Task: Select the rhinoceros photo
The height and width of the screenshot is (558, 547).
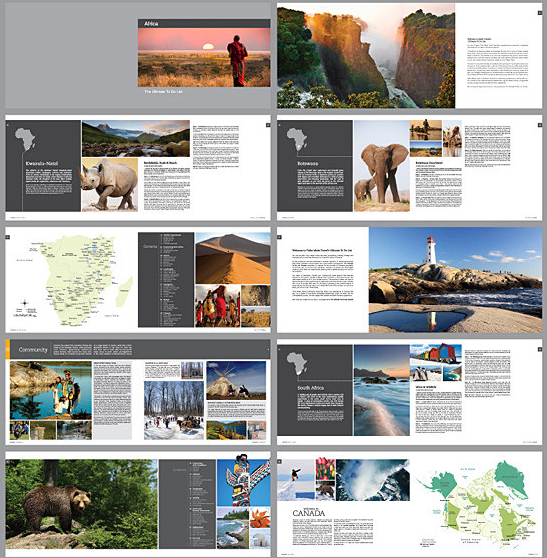Action: (110, 185)
